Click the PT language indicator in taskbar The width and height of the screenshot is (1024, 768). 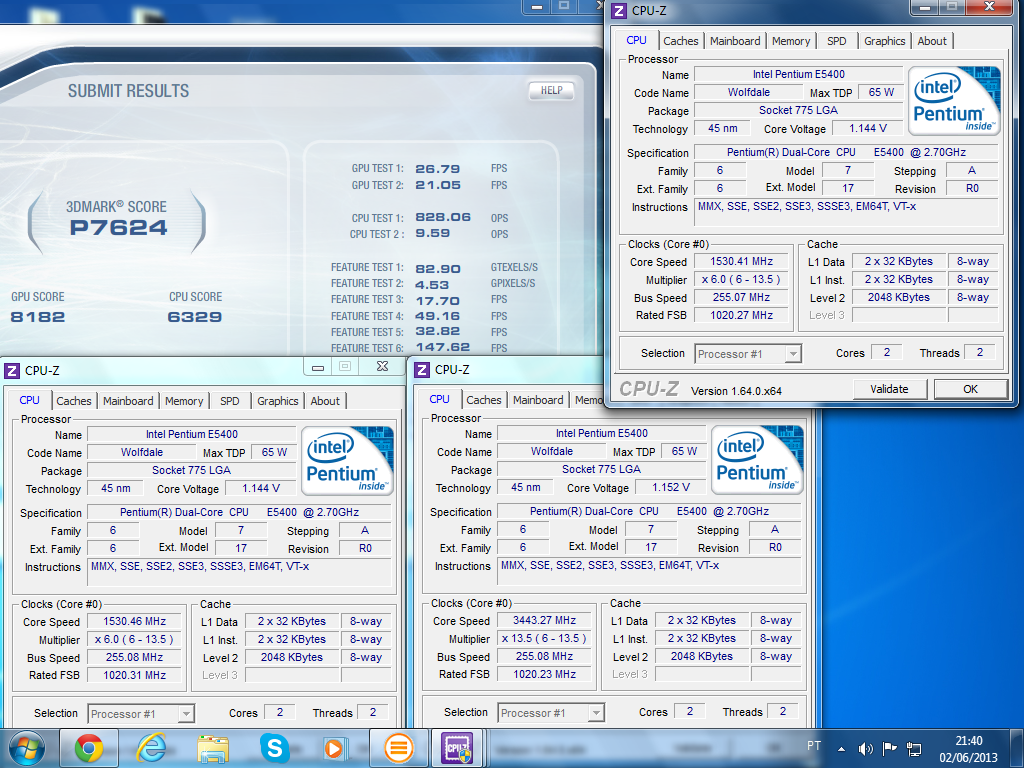click(x=814, y=745)
